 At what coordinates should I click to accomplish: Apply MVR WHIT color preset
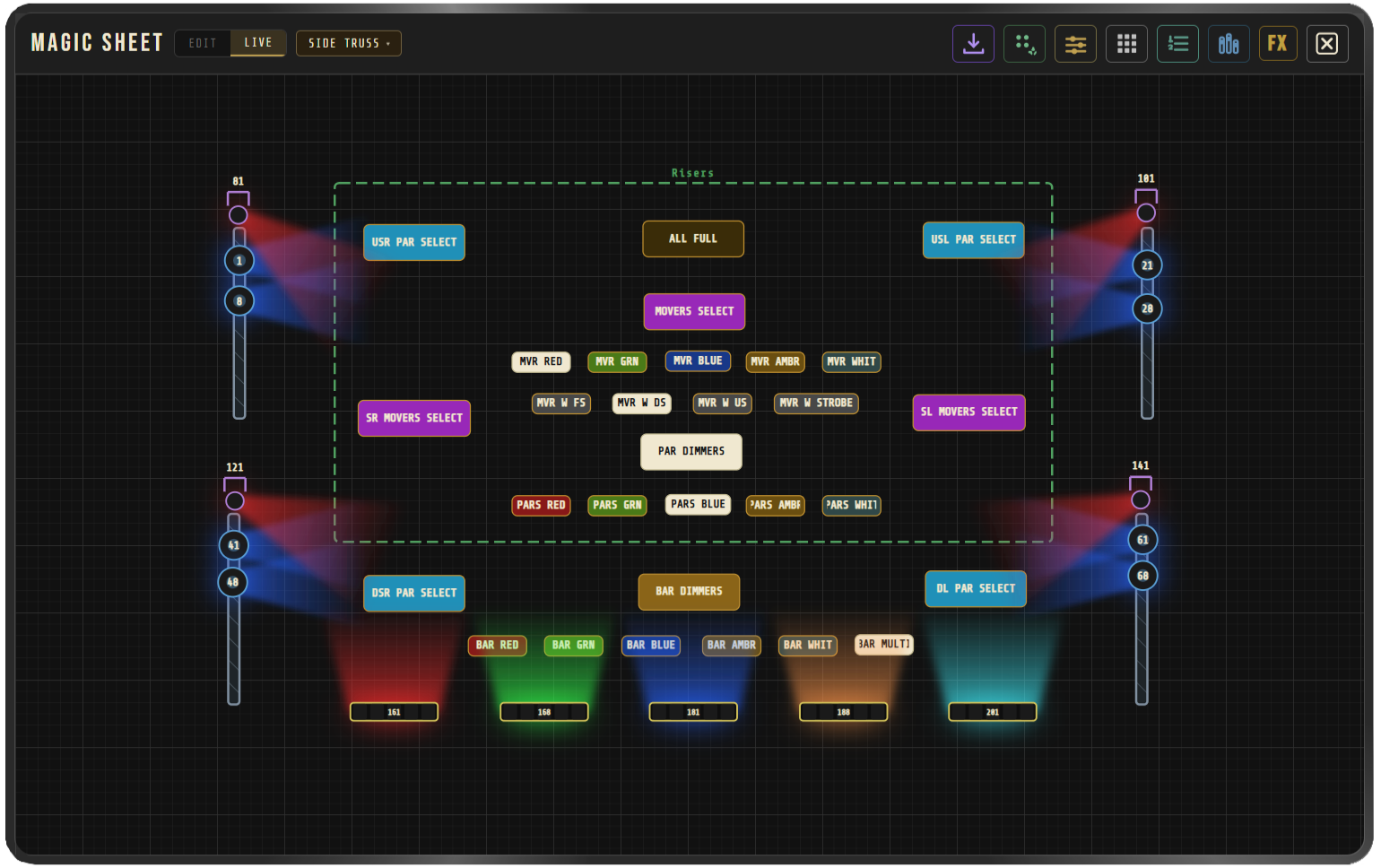point(851,361)
